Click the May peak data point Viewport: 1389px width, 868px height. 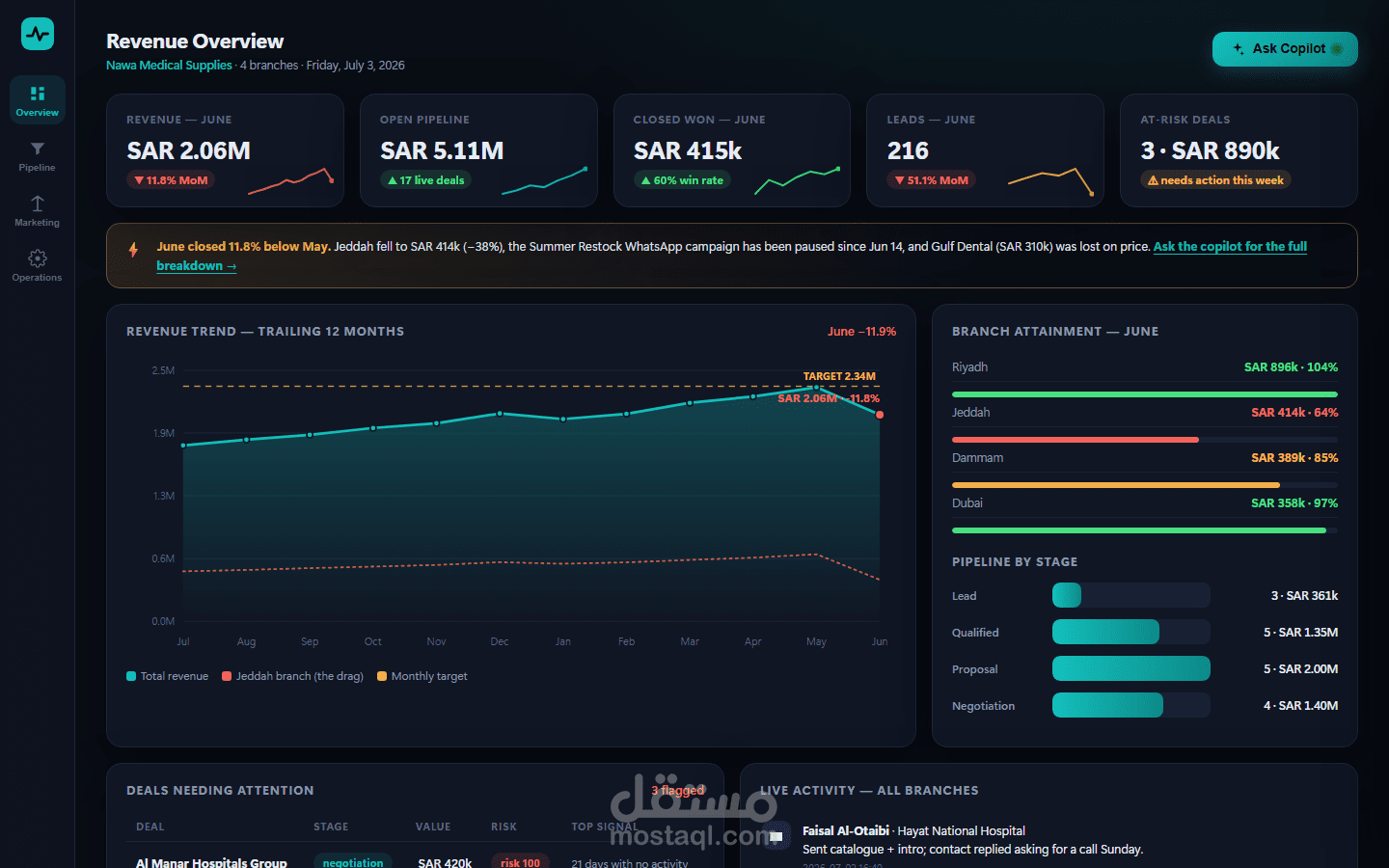point(816,388)
